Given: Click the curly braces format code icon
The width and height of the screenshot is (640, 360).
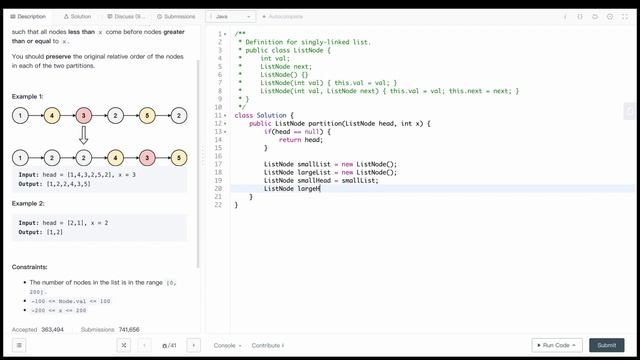Looking at the screenshot, I should [580, 17].
